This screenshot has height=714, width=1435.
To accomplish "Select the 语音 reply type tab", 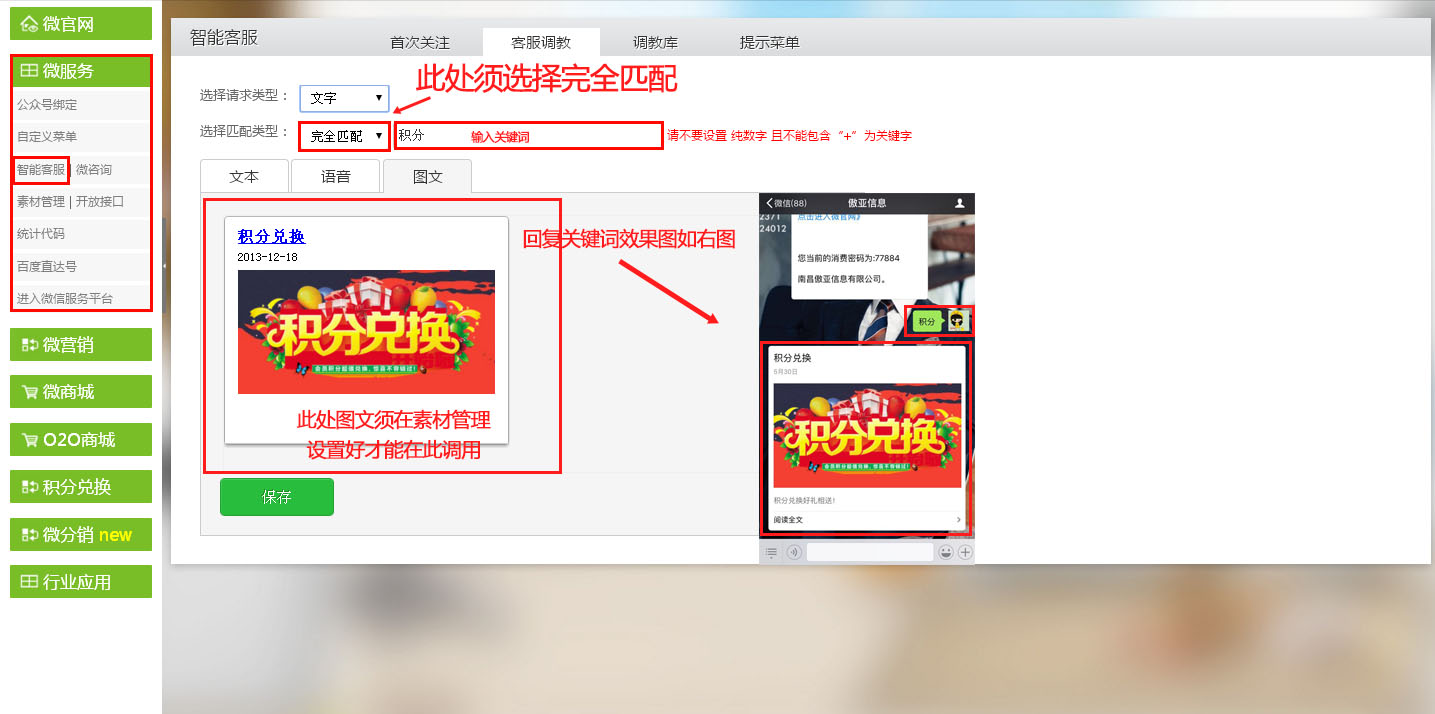I will (335, 176).
